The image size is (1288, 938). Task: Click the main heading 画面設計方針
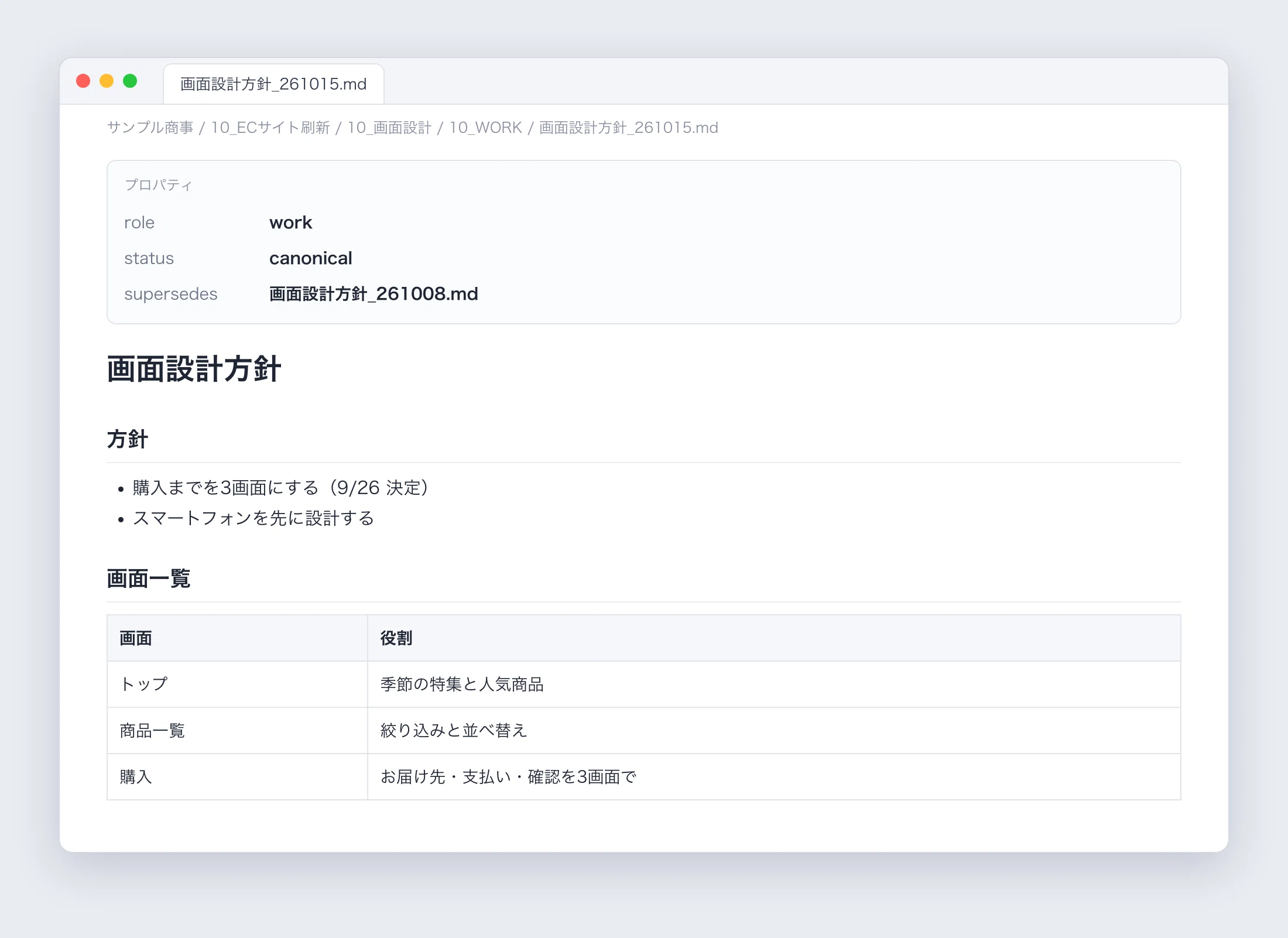(194, 369)
